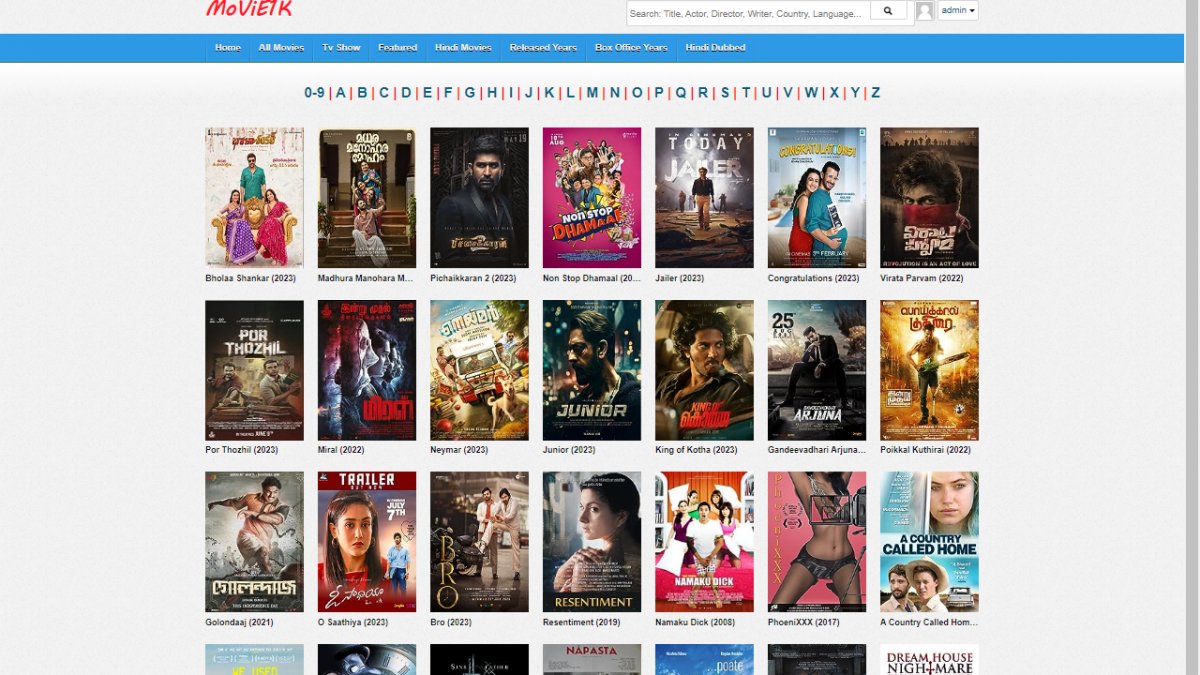
Task: Open the PhoeniXXX poster
Action: point(817,542)
